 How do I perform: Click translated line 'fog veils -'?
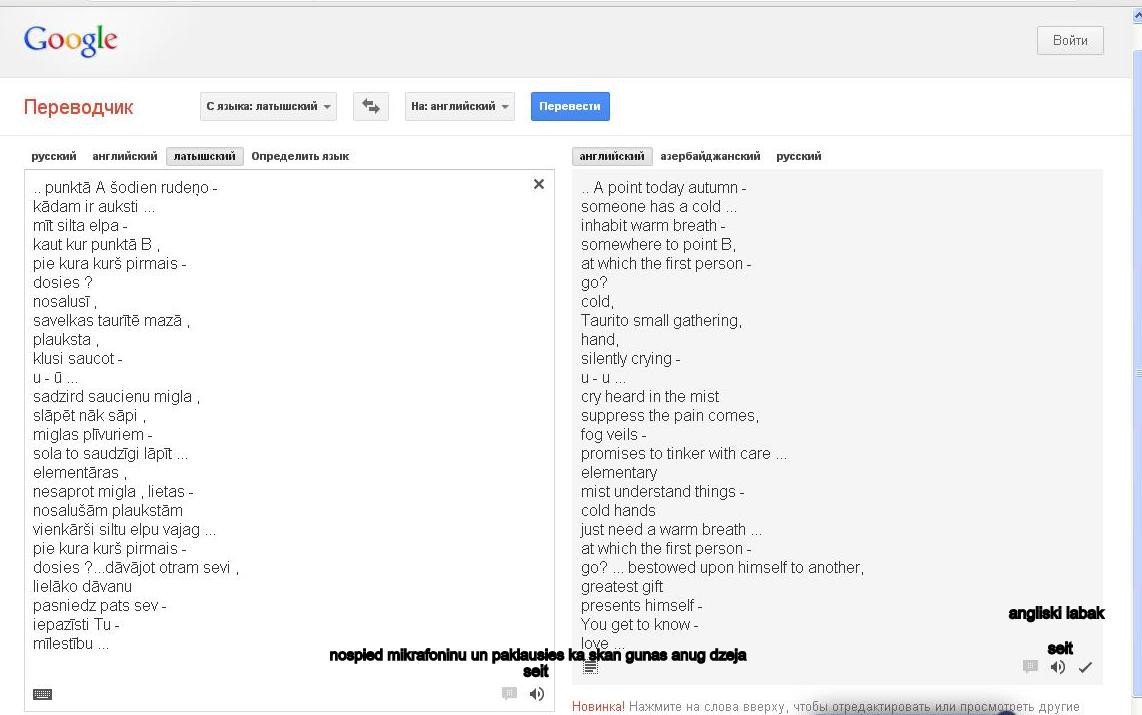pyautogui.click(x=613, y=435)
